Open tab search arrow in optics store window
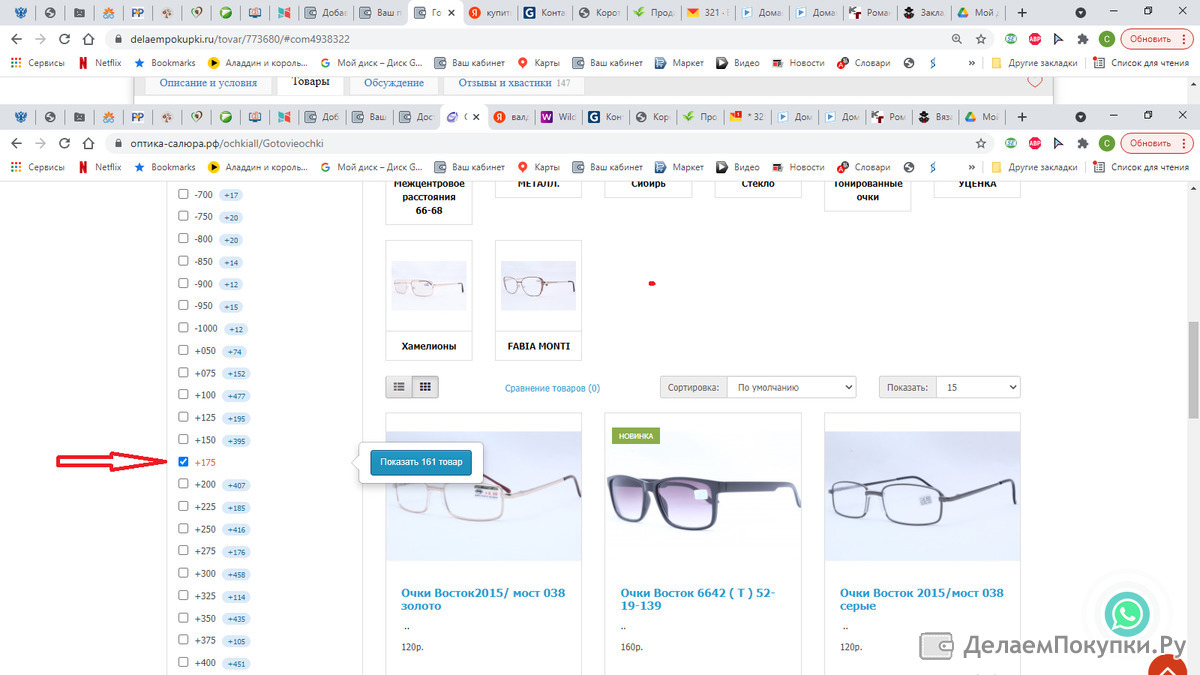This screenshot has width=1200, height=675. (1079, 117)
